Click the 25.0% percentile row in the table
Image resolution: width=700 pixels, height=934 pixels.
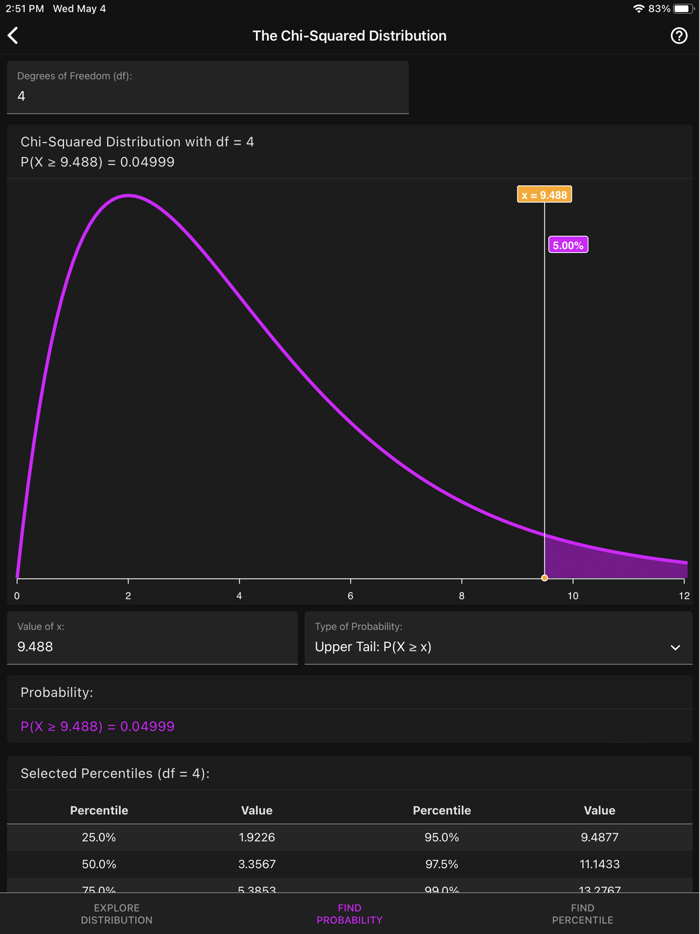[99, 837]
